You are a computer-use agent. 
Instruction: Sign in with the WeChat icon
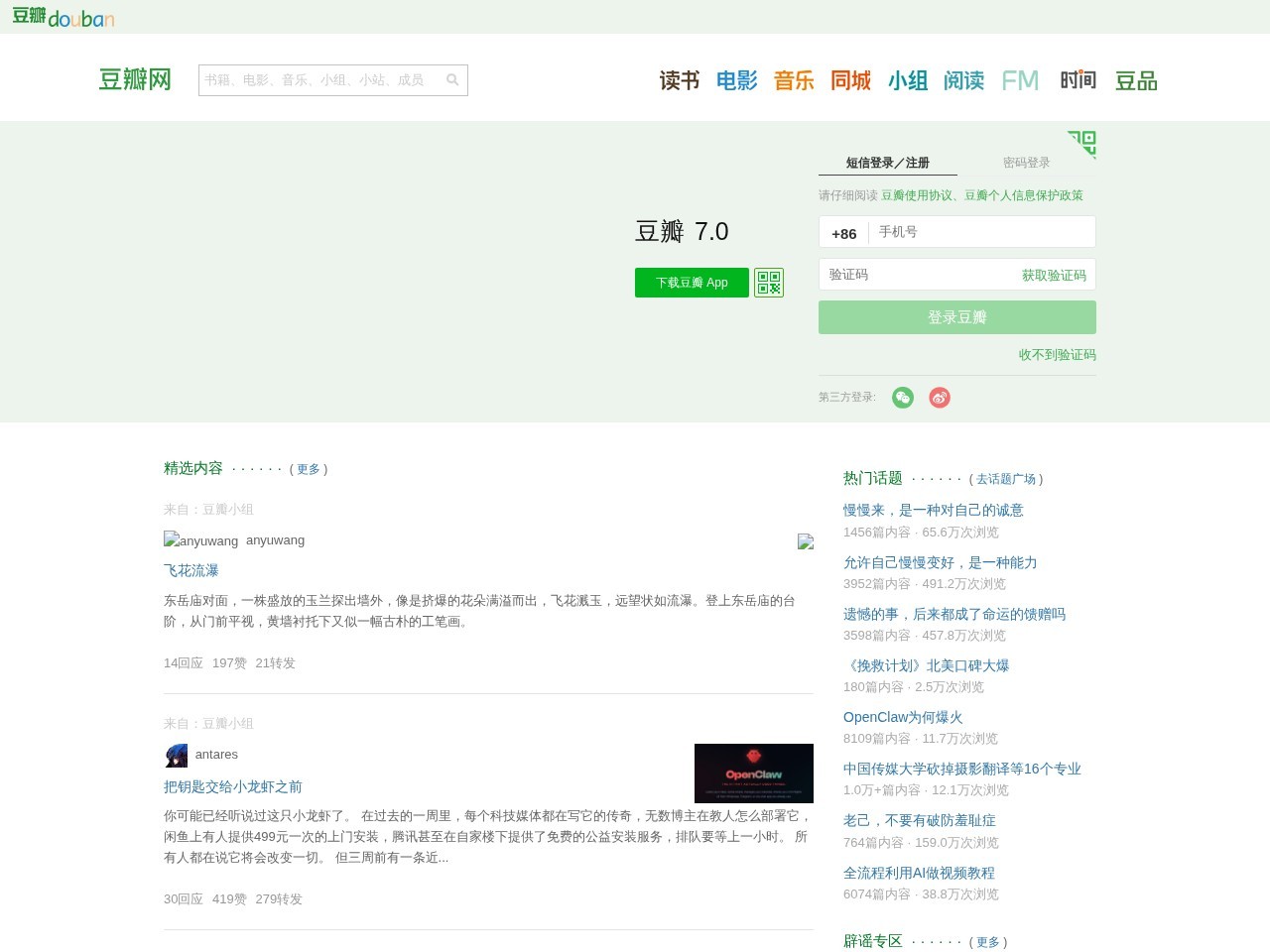tap(903, 397)
